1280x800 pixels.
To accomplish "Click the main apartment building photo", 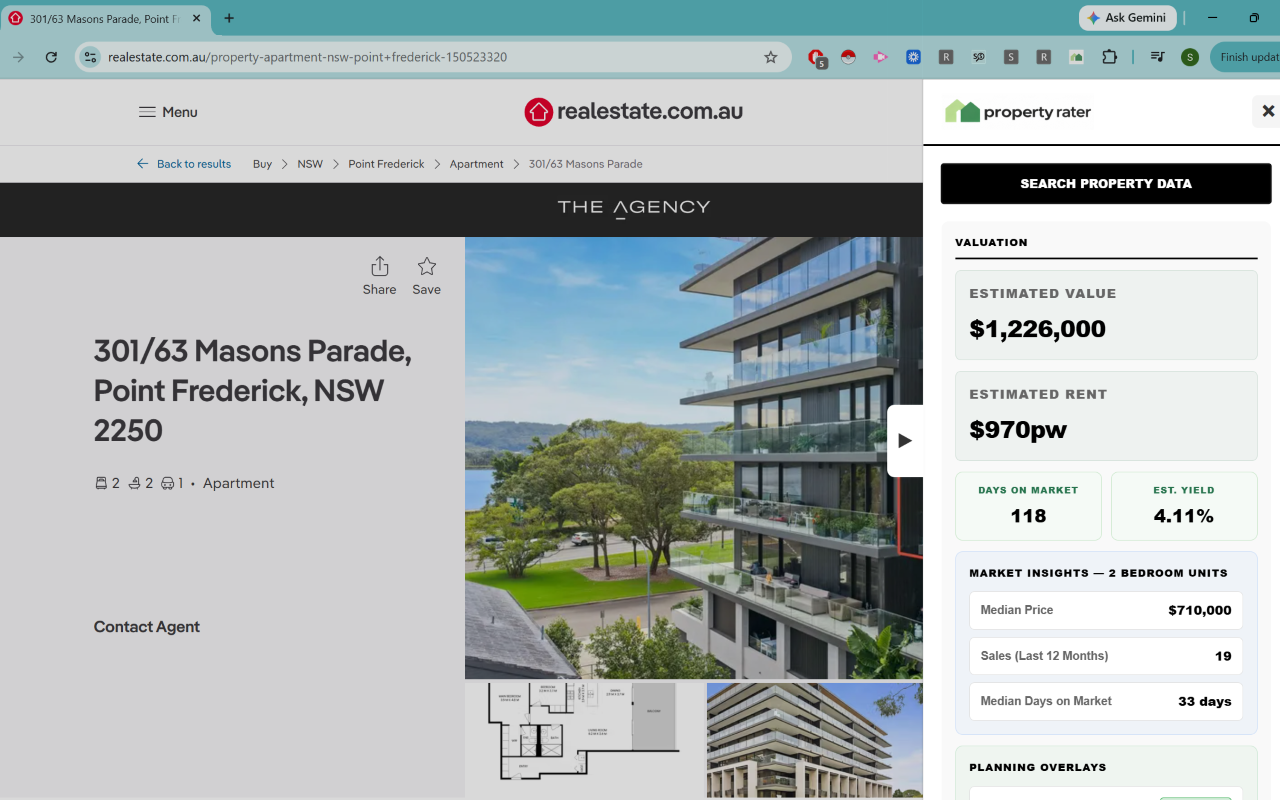I will click(x=694, y=458).
